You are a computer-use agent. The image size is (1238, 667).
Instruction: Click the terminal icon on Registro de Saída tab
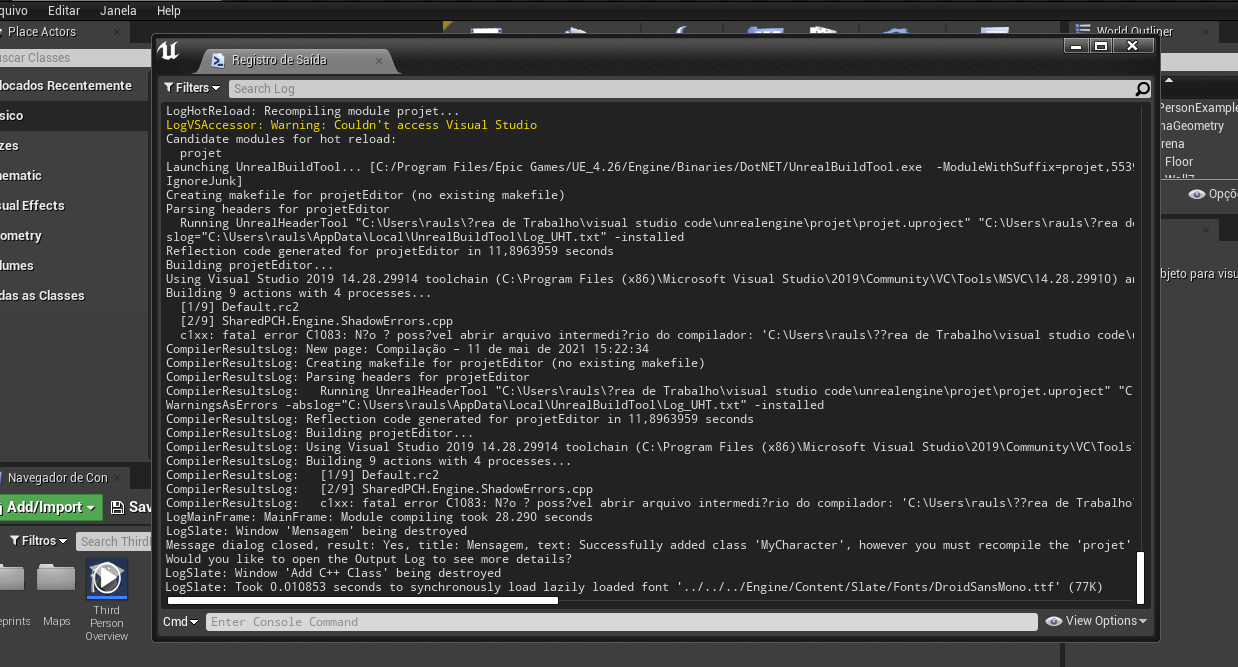coord(217,60)
